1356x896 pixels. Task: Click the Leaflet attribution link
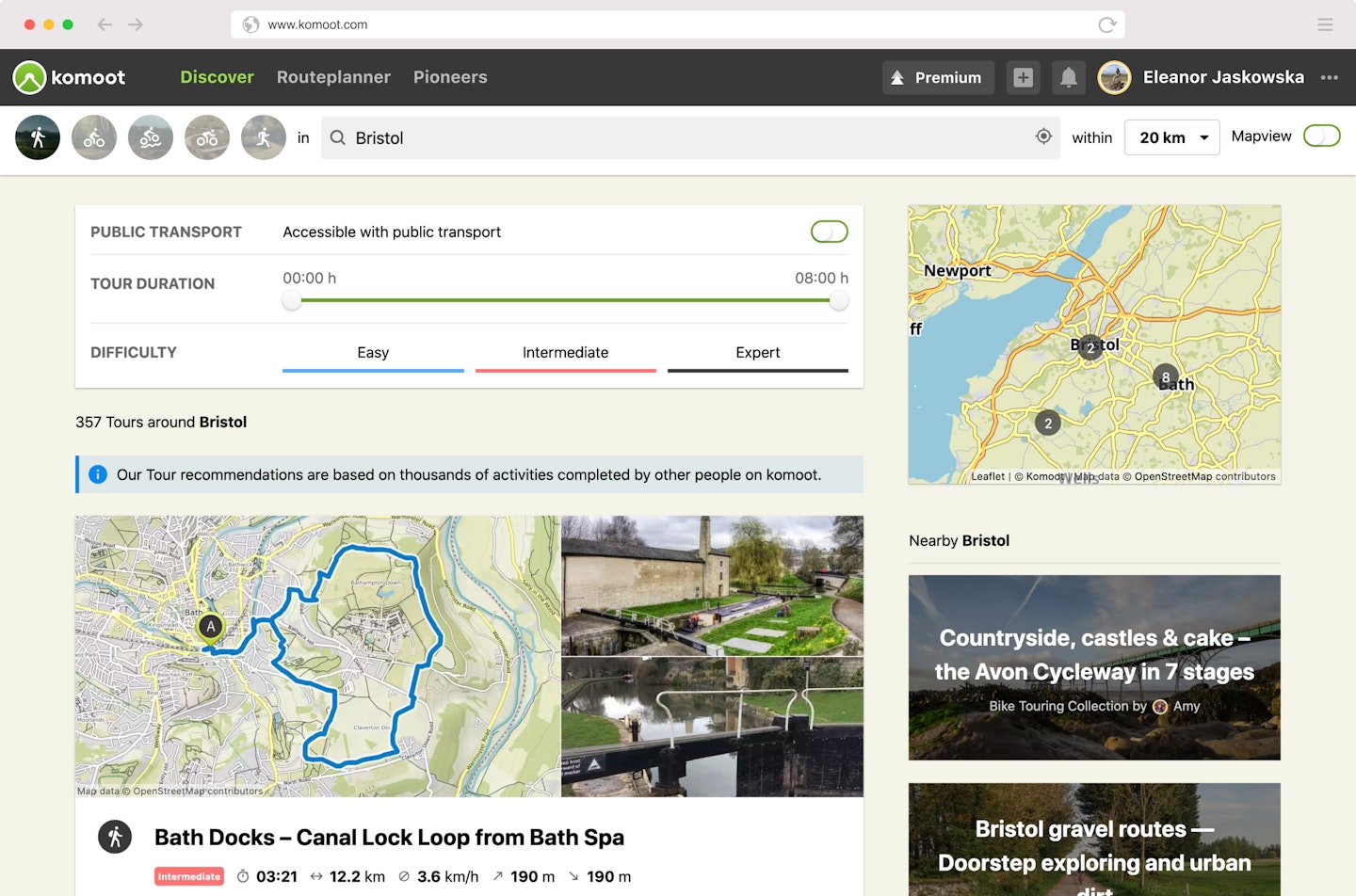click(x=988, y=476)
